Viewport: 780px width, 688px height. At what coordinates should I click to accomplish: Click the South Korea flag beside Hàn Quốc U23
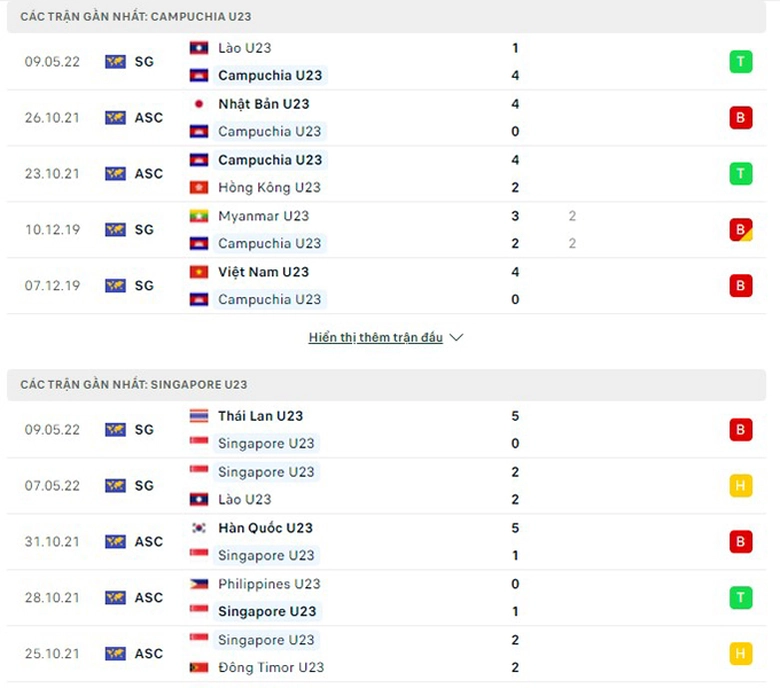pyautogui.click(x=198, y=528)
